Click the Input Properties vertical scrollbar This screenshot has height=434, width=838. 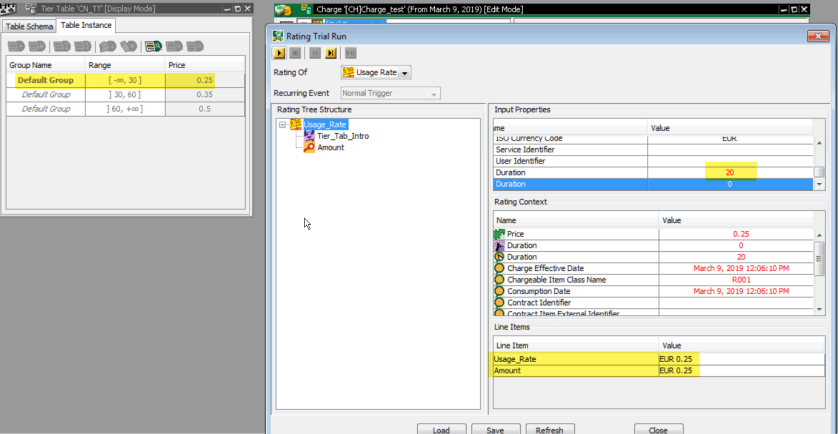[x=820, y=155]
